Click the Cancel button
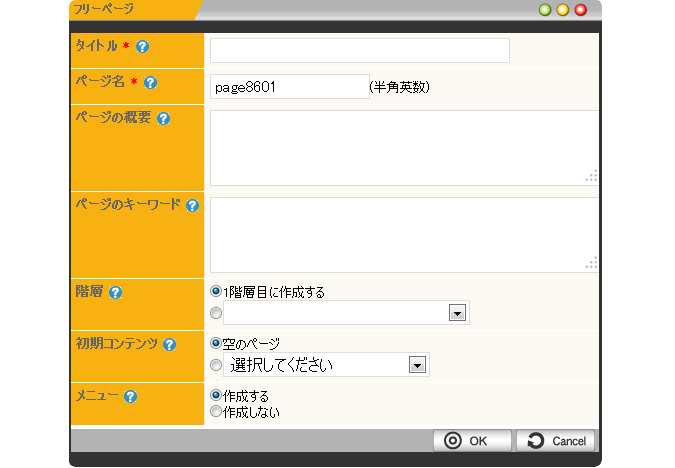675x468 pixels. (555, 440)
